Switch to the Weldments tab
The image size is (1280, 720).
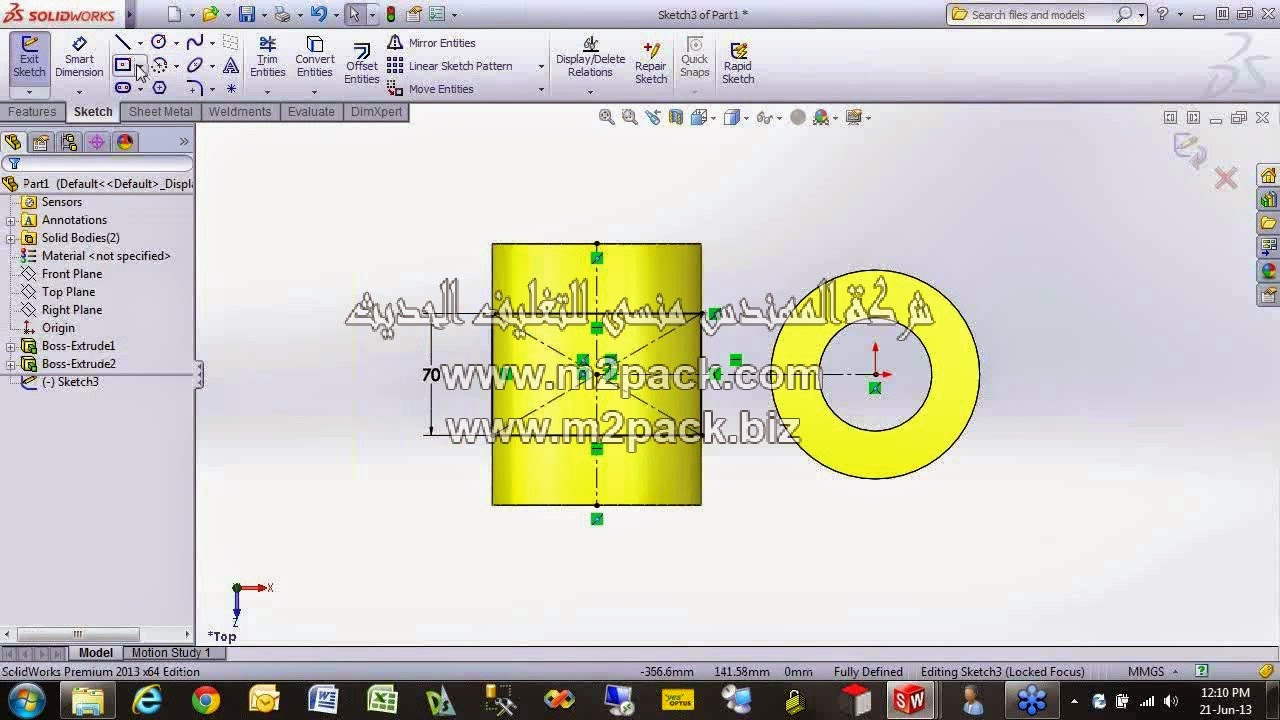pos(239,112)
